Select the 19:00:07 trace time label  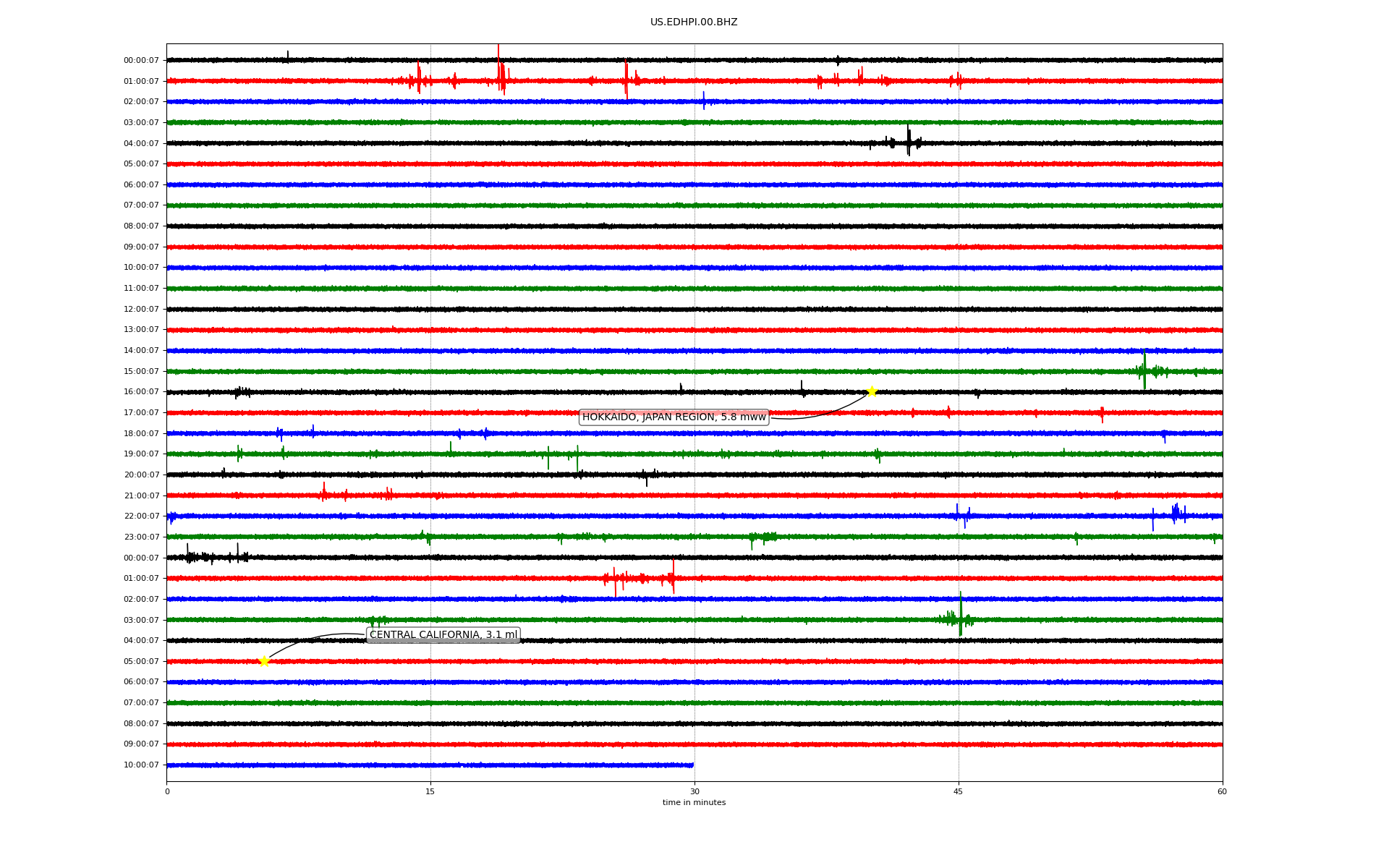(141, 454)
